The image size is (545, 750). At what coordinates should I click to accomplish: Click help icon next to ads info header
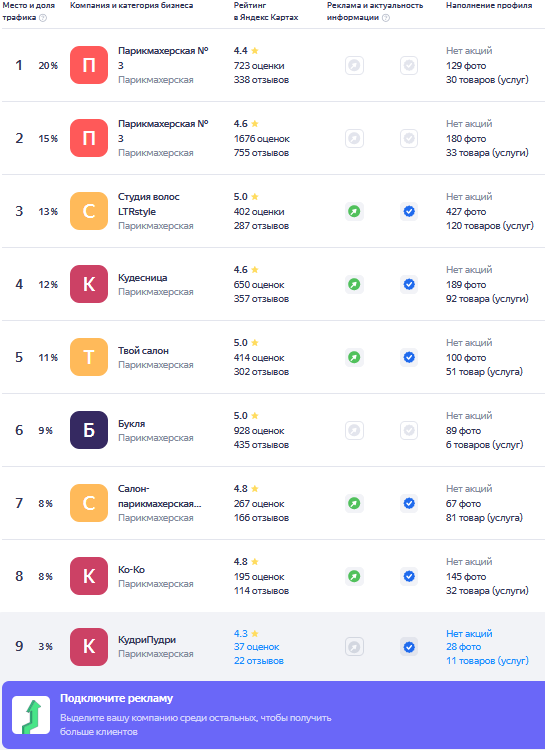pos(386,18)
